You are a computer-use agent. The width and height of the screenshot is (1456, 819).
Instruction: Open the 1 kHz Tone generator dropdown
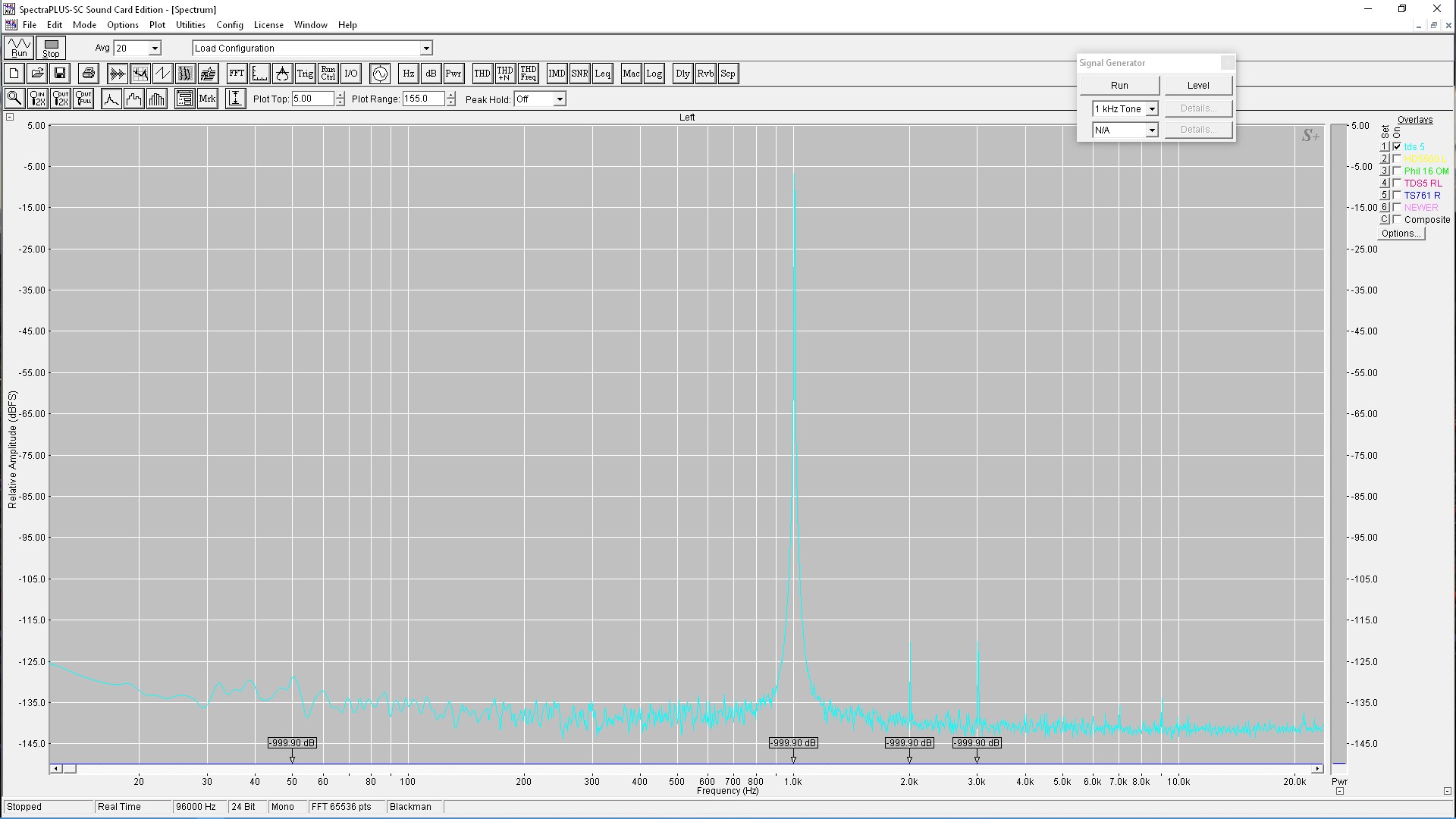(1151, 109)
